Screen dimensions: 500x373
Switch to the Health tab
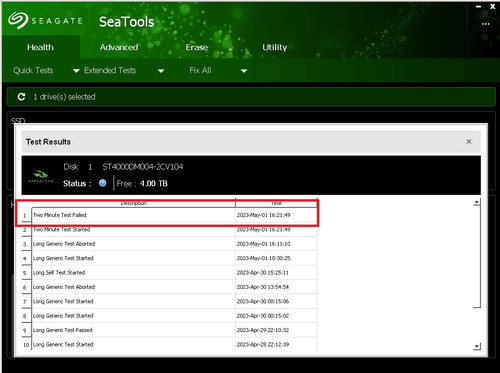coord(40,47)
